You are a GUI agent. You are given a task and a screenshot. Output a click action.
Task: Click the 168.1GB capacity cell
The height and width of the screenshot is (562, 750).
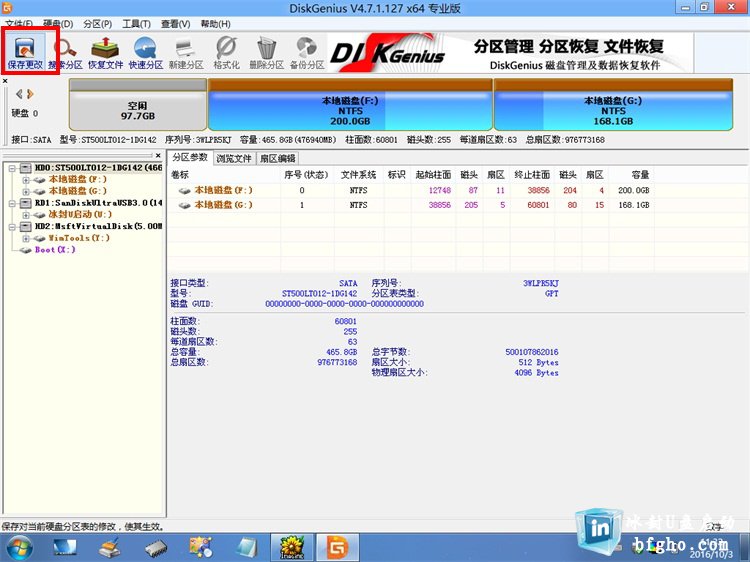pyautogui.click(x=633, y=205)
